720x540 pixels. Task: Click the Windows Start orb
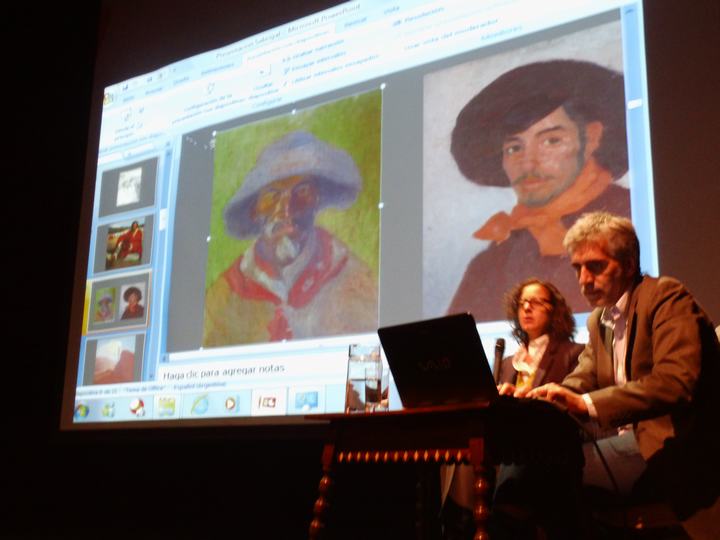[x=82, y=410]
